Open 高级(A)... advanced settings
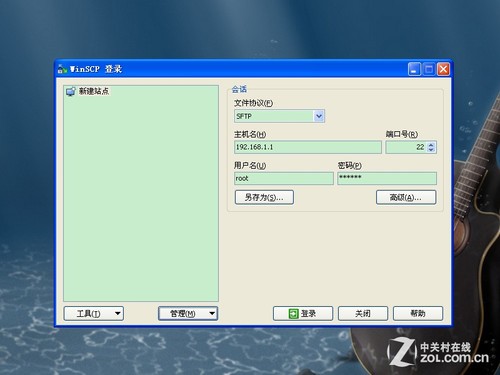Screen dimensions: 500x375 click(406, 197)
